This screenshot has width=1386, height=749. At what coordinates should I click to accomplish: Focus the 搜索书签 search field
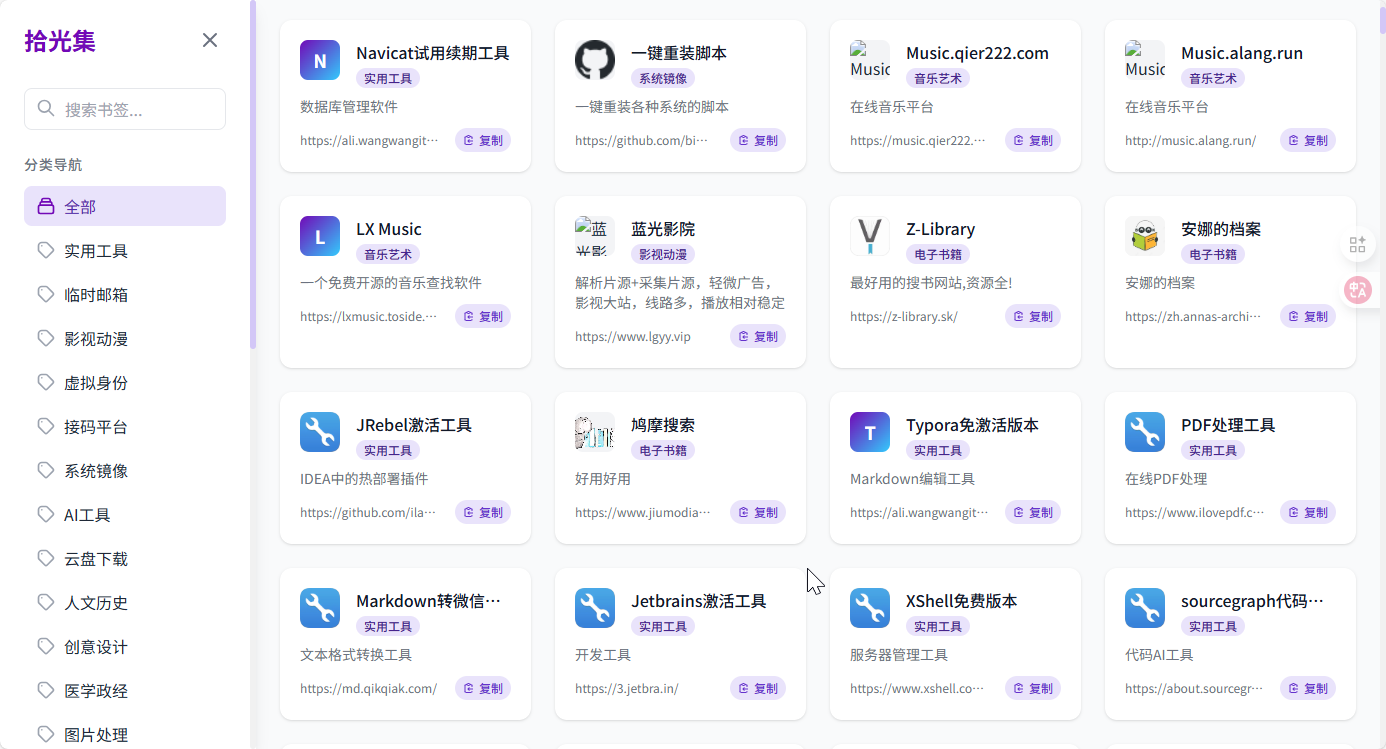125,109
